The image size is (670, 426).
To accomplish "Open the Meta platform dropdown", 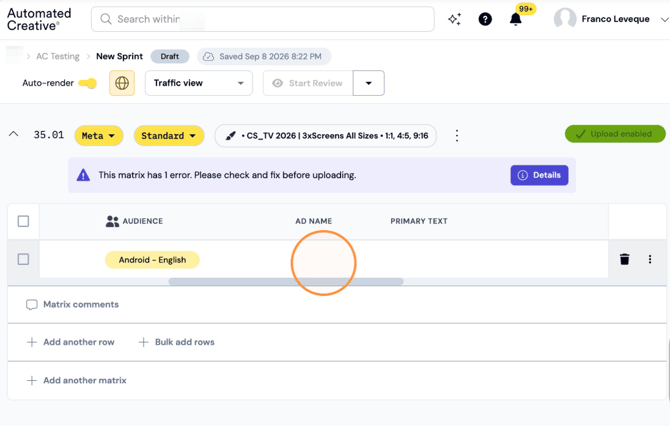I will tap(99, 135).
